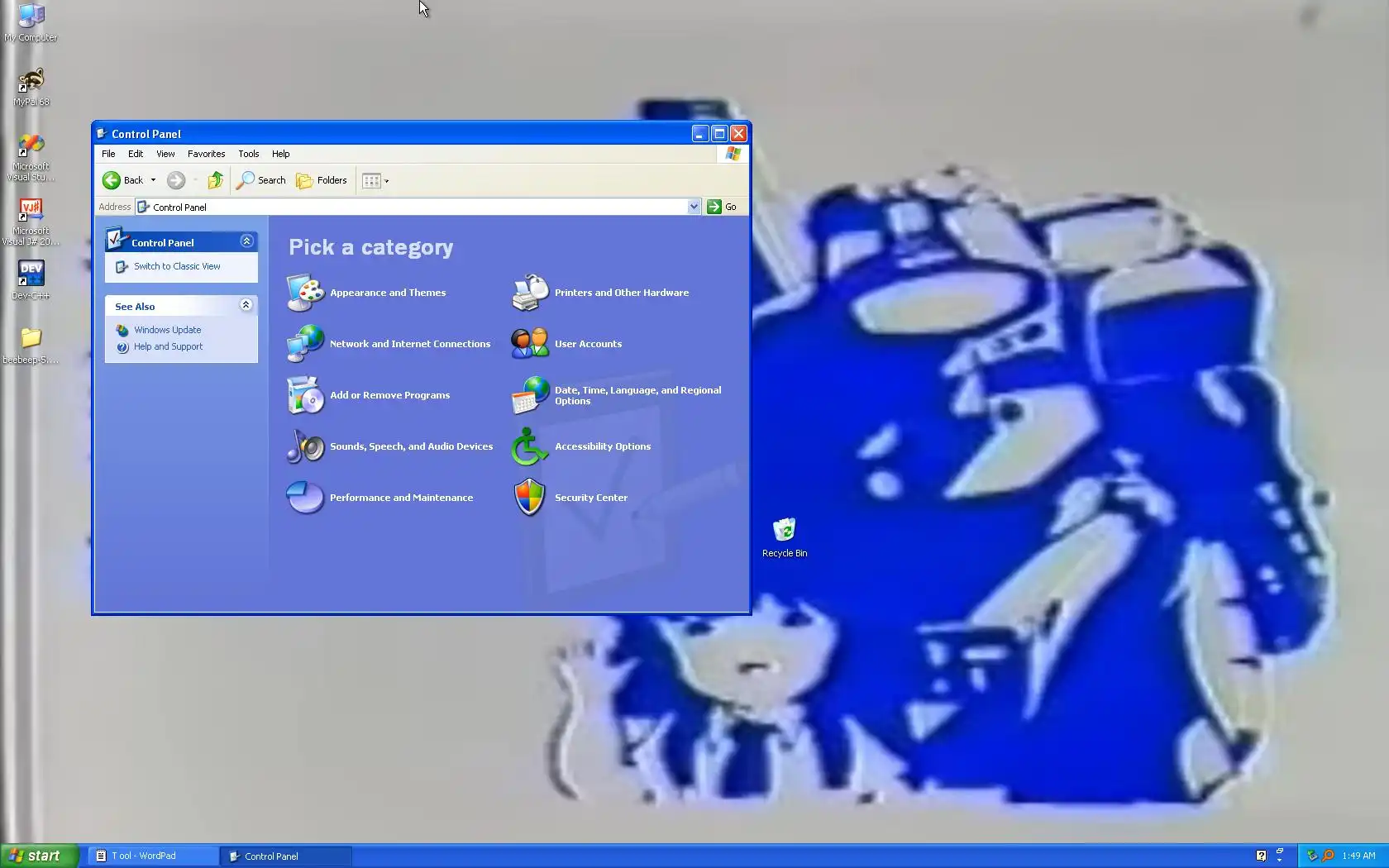Open the Tools menu
Screen dimensions: 1389x868
click(x=248, y=154)
